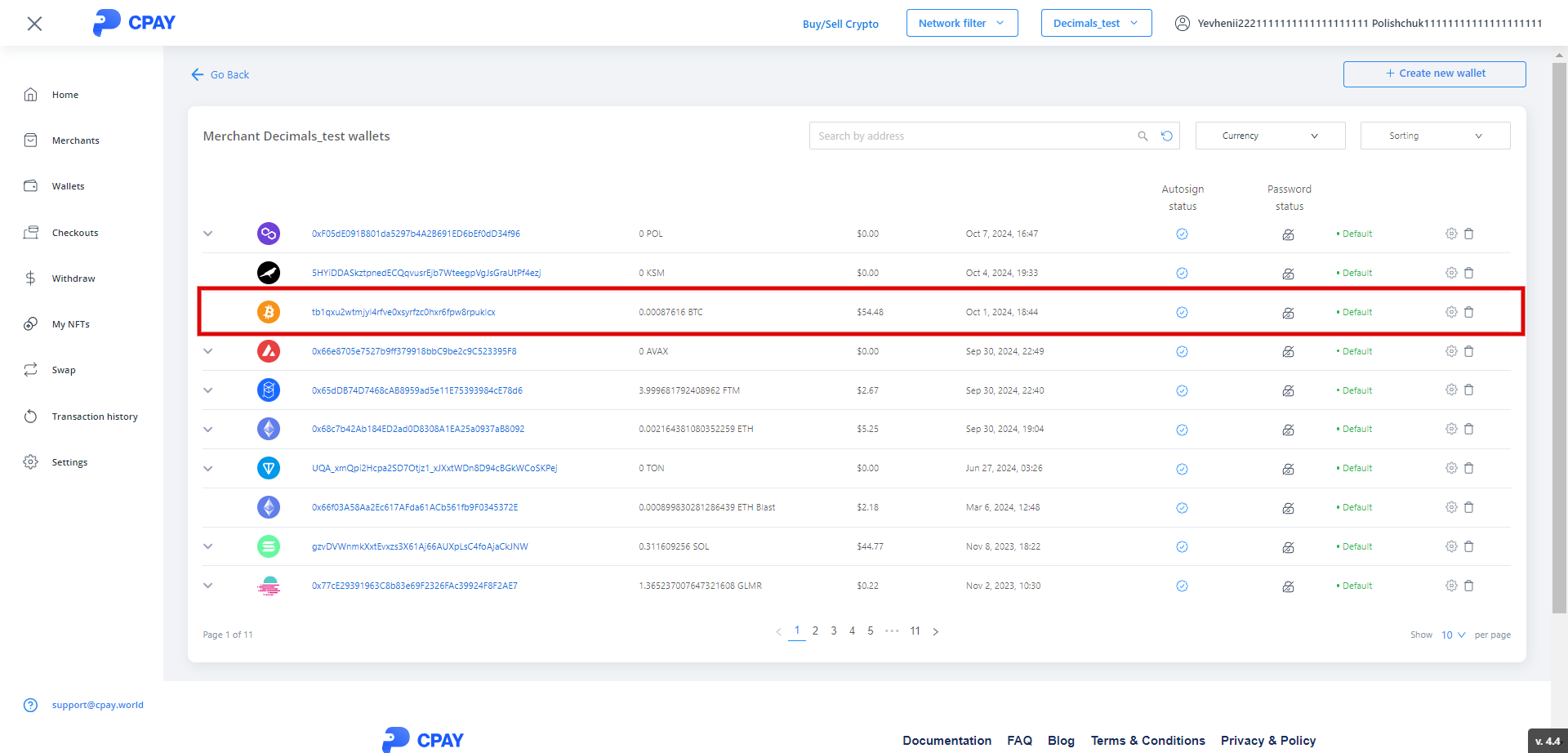This screenshot has width=1568, height=753.
Task: Click the Go Back link
Action: pos(220,74)
